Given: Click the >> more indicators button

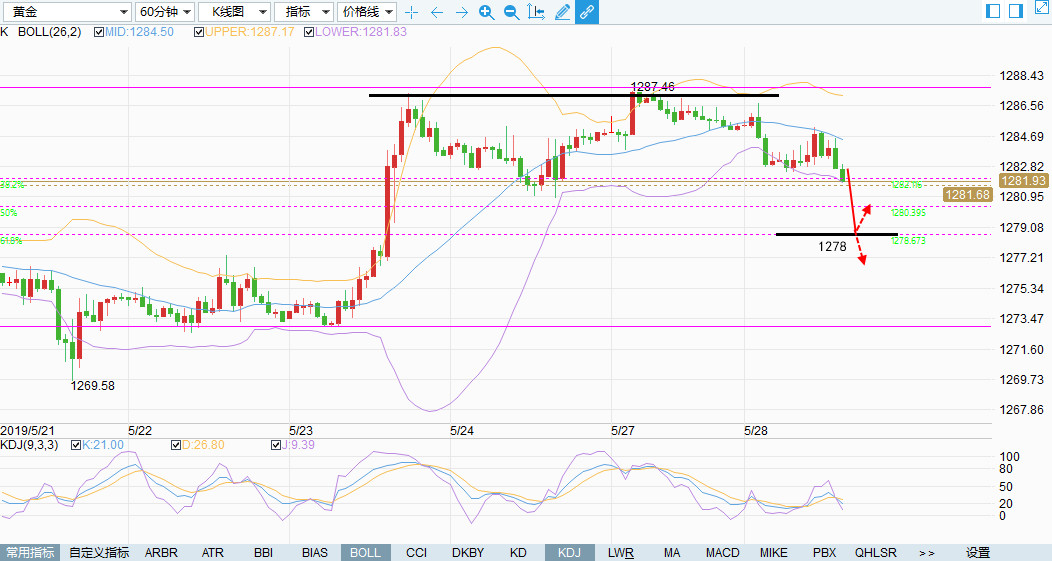Looking at the screenshot, I should click(x=927, y=553).
